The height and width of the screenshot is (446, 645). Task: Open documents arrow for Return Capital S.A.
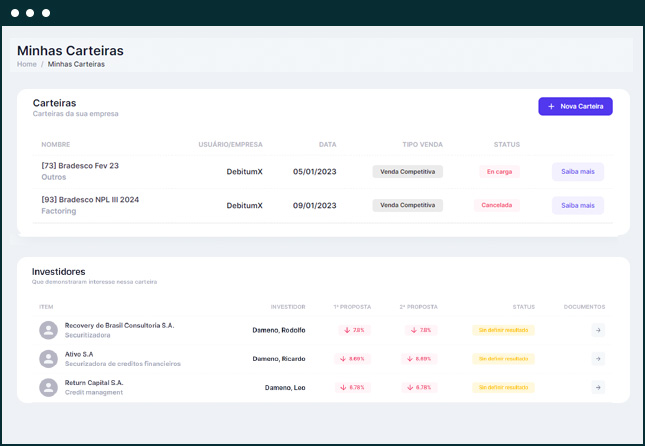pyautogui.click(x=598, y=387)
